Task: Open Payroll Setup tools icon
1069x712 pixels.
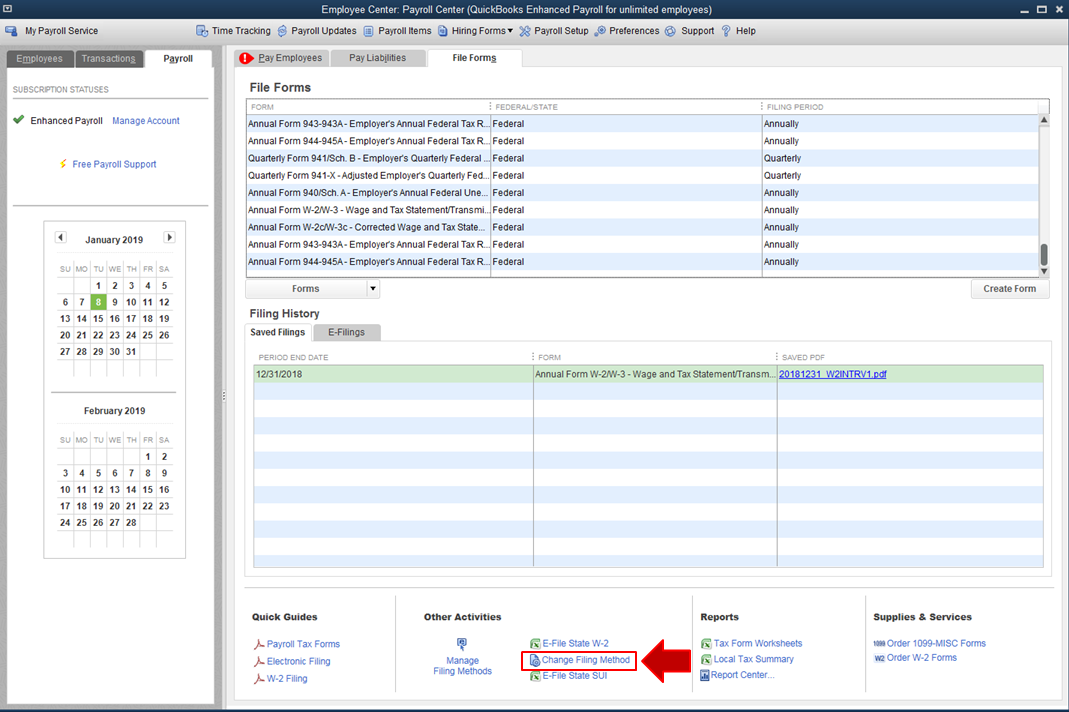Action: 525,31
